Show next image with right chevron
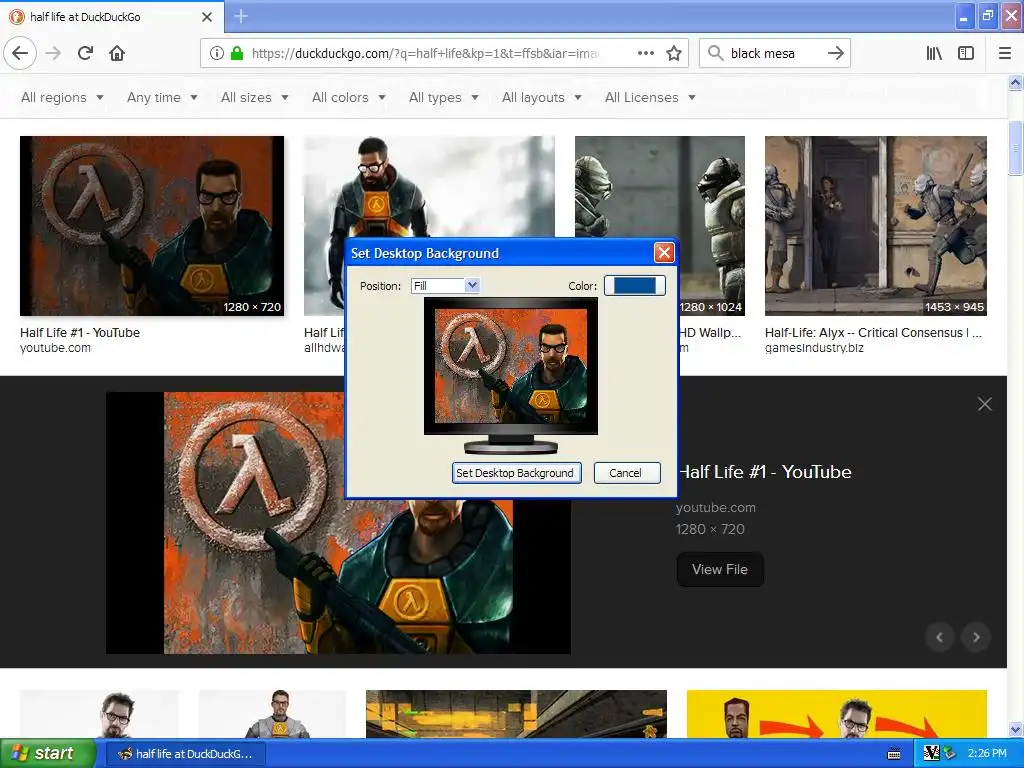Viewport: 1024px width, 768px height. [976, 637]
